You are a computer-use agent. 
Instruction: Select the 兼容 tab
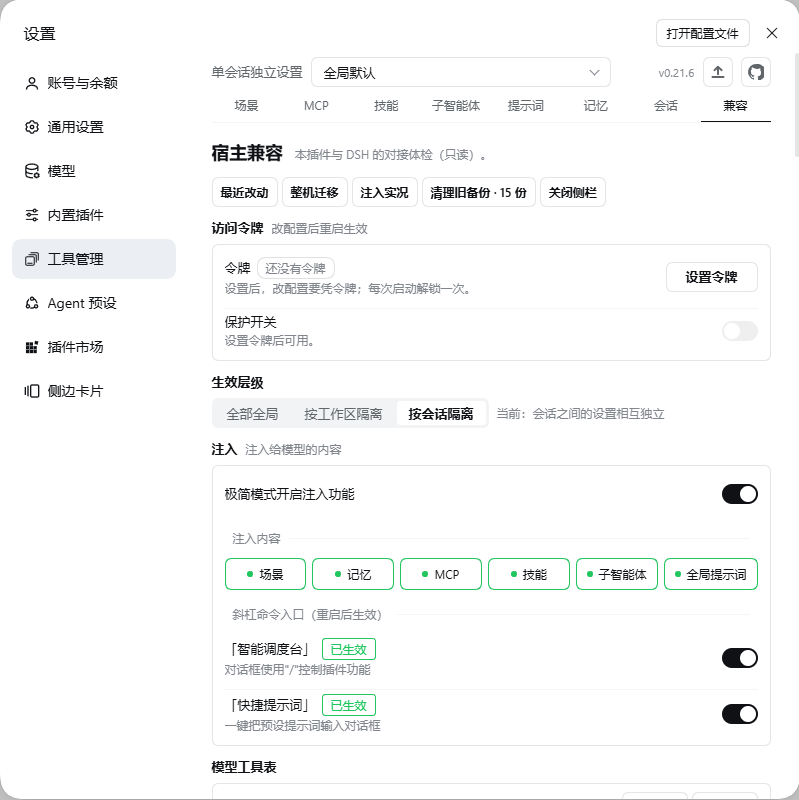736,106
